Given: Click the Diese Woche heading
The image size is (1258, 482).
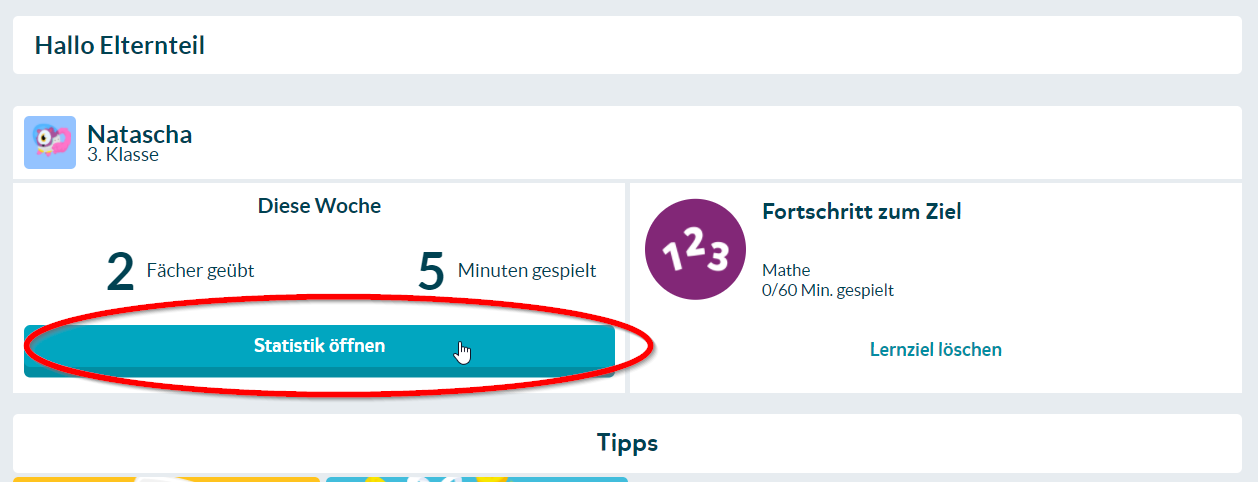Looking at the screenshot, I should pyautogui.click(x=319, y=206).
